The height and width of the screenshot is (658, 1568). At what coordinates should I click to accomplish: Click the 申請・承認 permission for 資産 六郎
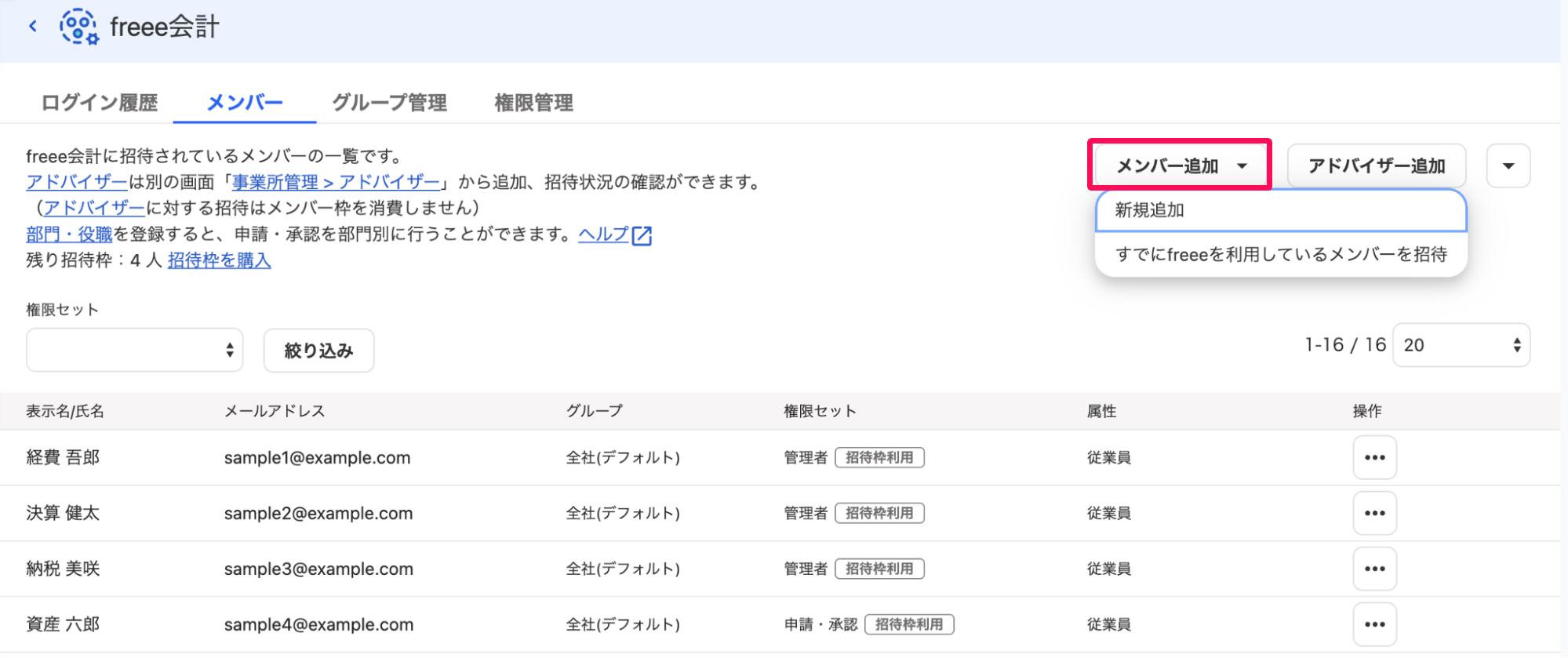[x=820, y=624]
